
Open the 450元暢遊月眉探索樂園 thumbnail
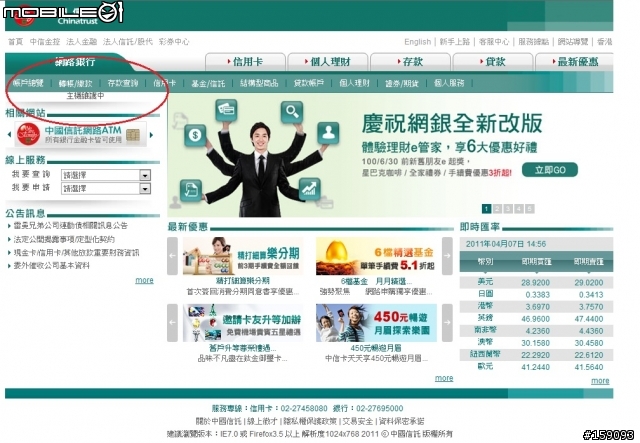click(376, 323)
